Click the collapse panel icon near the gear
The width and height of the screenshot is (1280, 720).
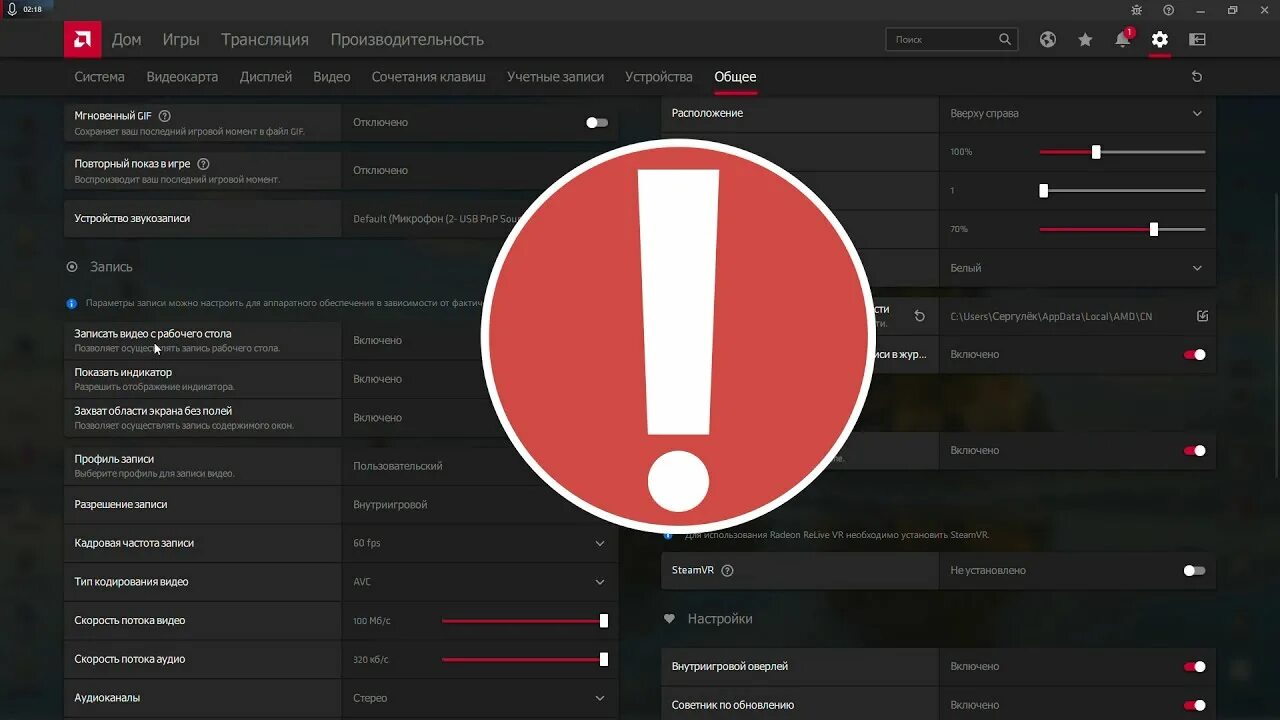[1196, 39]
